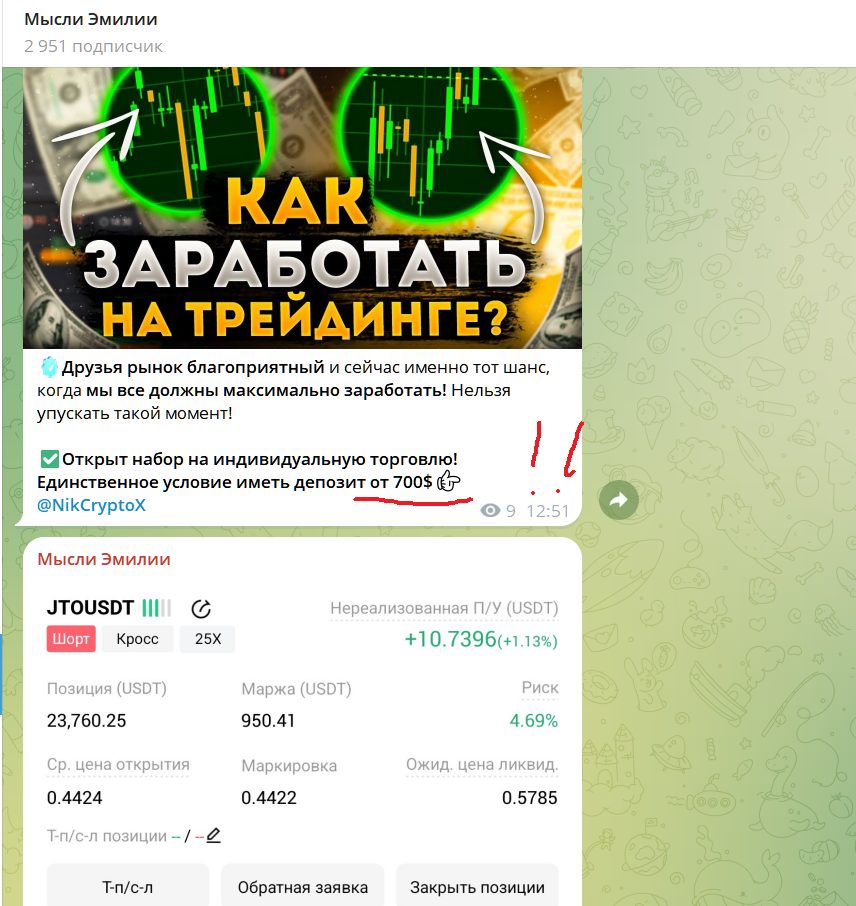Open the @NikCryptoX link

click(91, 505)
